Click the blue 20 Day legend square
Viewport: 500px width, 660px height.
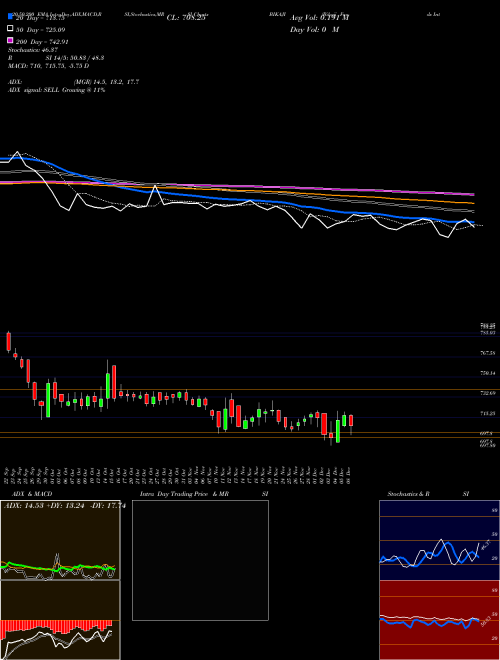[10, 16]
